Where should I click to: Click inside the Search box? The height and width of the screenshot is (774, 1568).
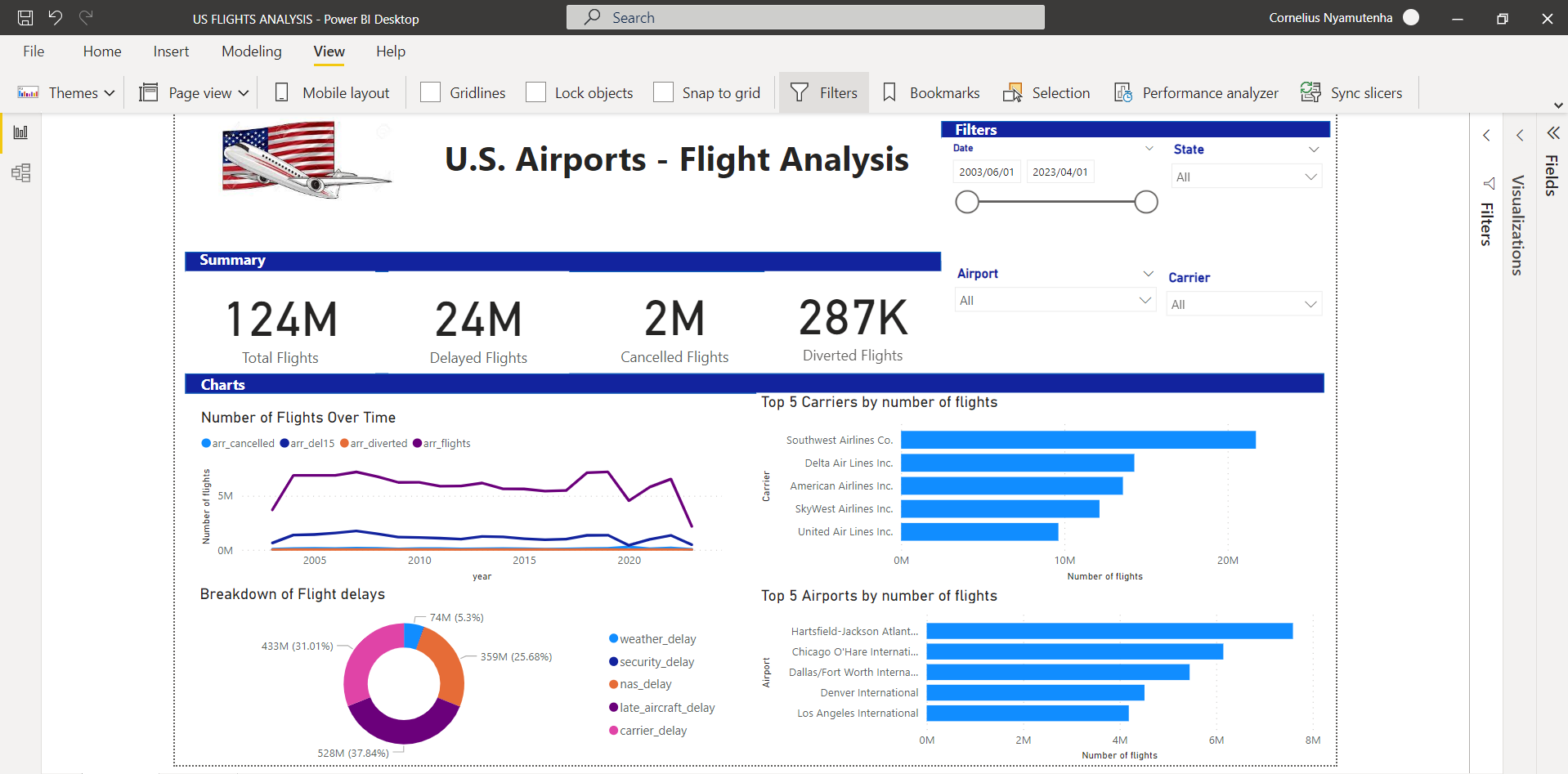point(805,17)
